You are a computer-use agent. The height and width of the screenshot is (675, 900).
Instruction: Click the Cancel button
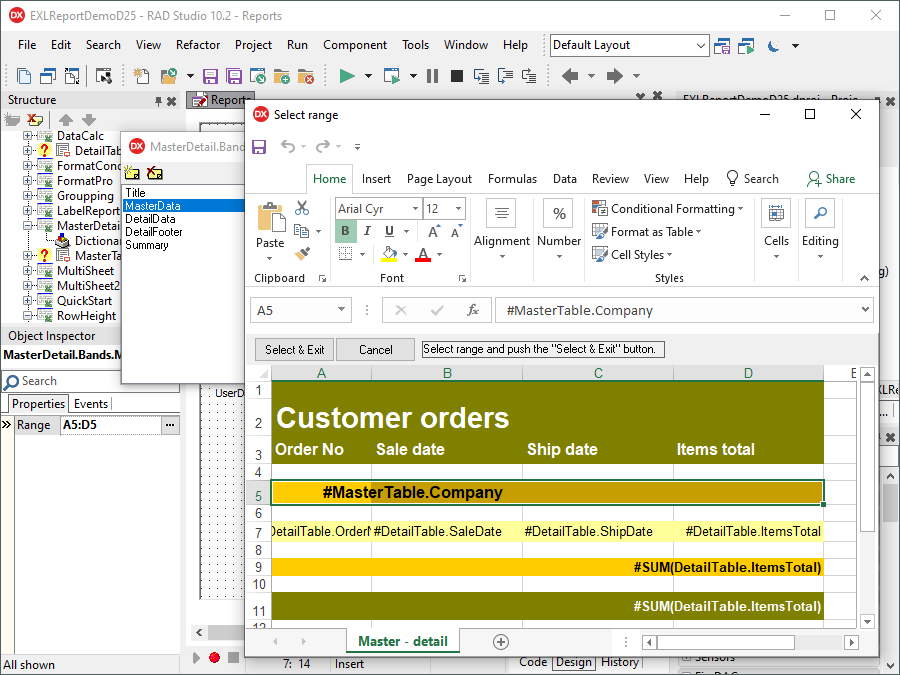tap(375, 350)
